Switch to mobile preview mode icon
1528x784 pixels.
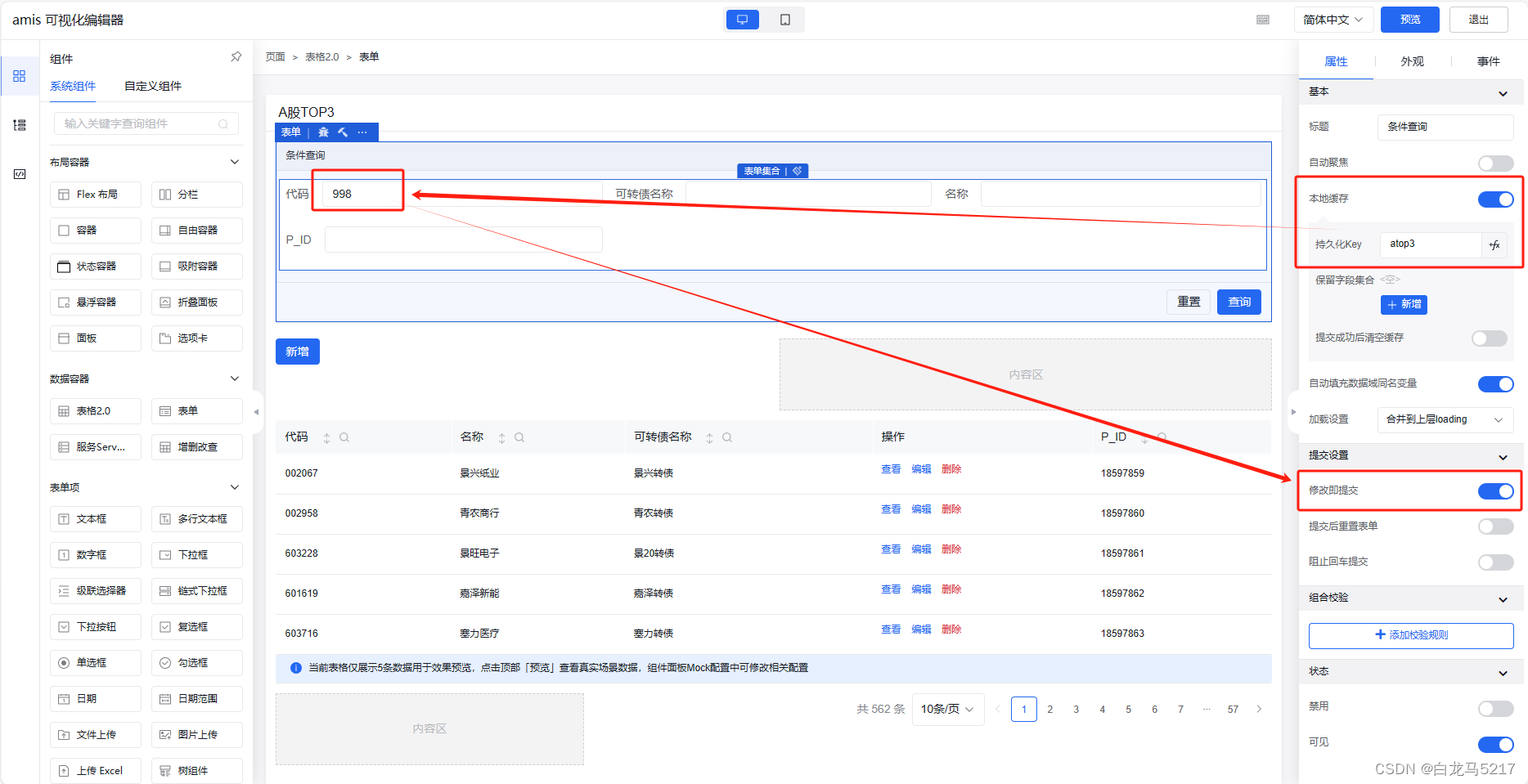(785, 20)
